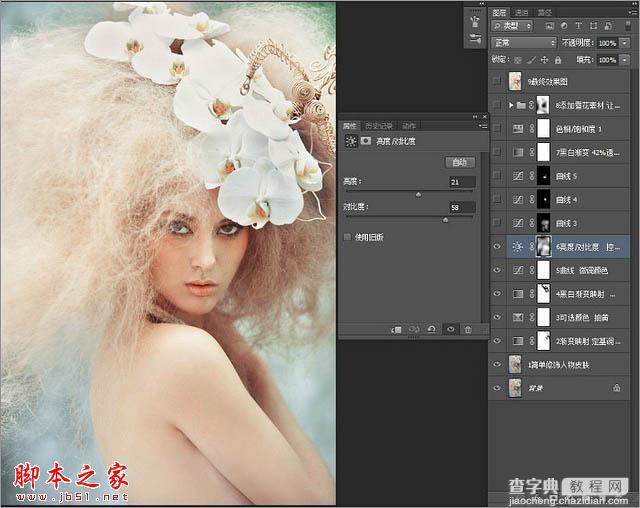Switch to the Layers tab
The width and height of the screenshot is (640, 508).
click(x=499, y=13)
